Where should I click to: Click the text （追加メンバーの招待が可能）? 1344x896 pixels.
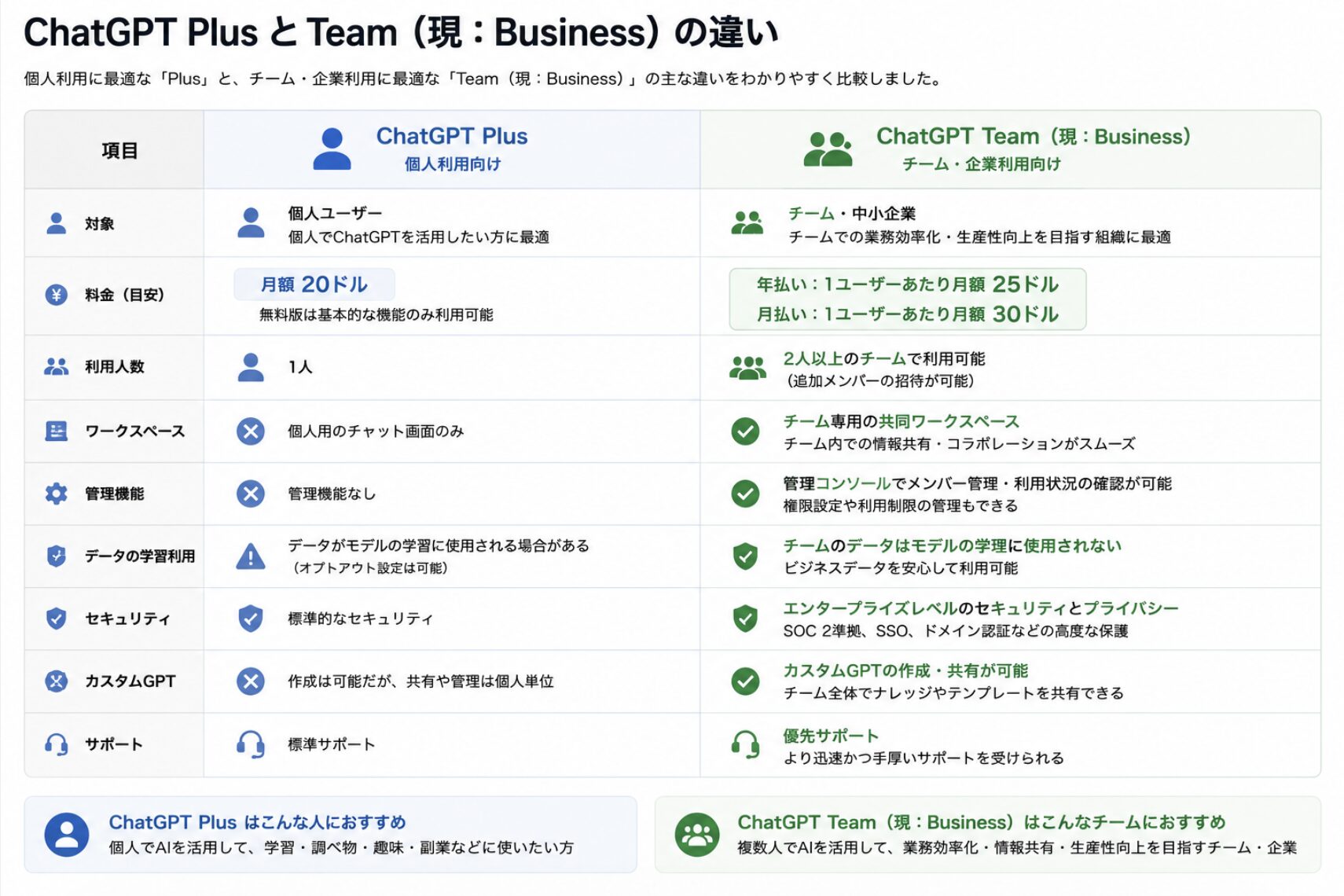tap(880, 381)
